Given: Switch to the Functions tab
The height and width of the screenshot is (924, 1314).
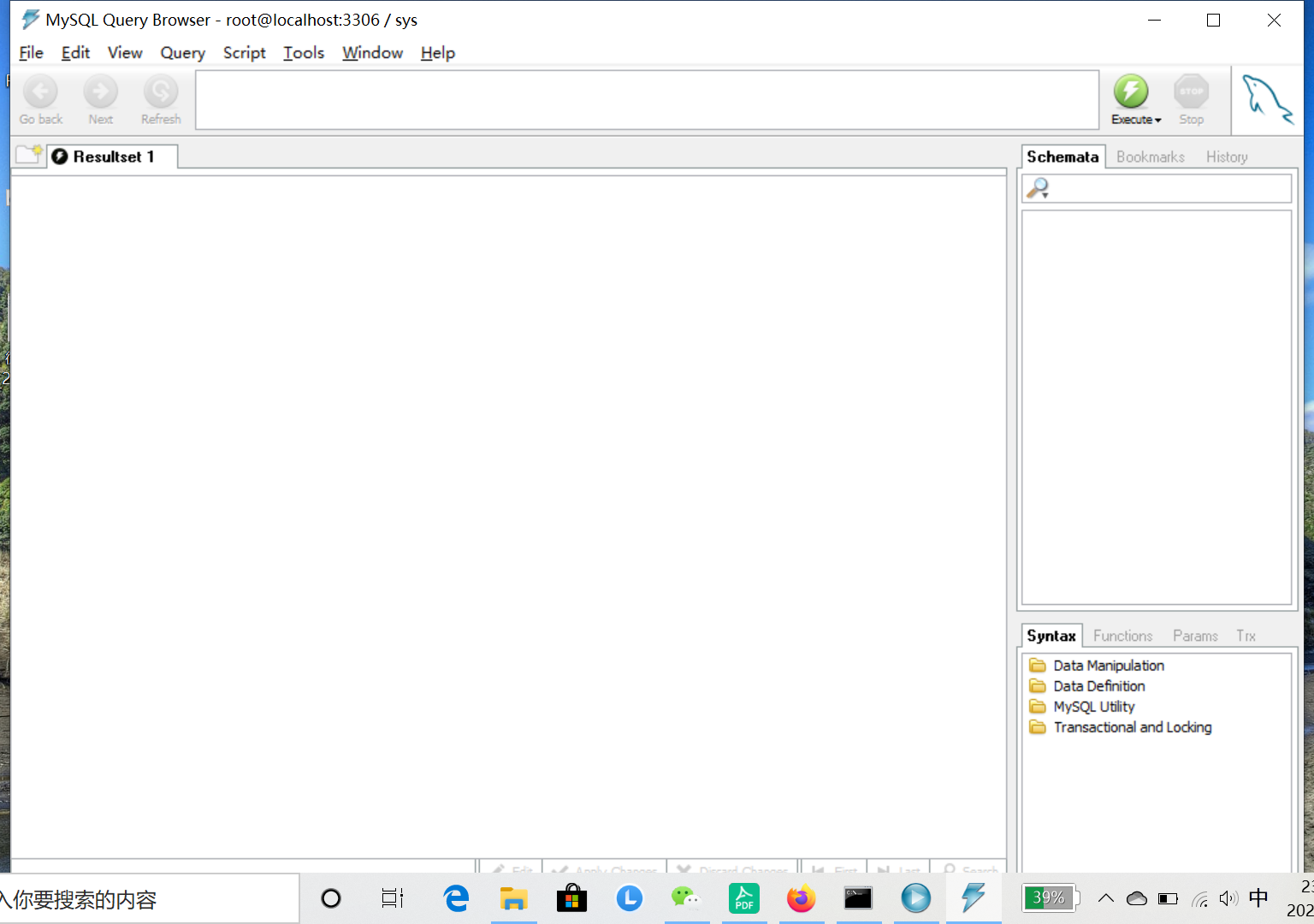Looking at the screenshot, I should pyautogui.click(x=1122, y=636).
